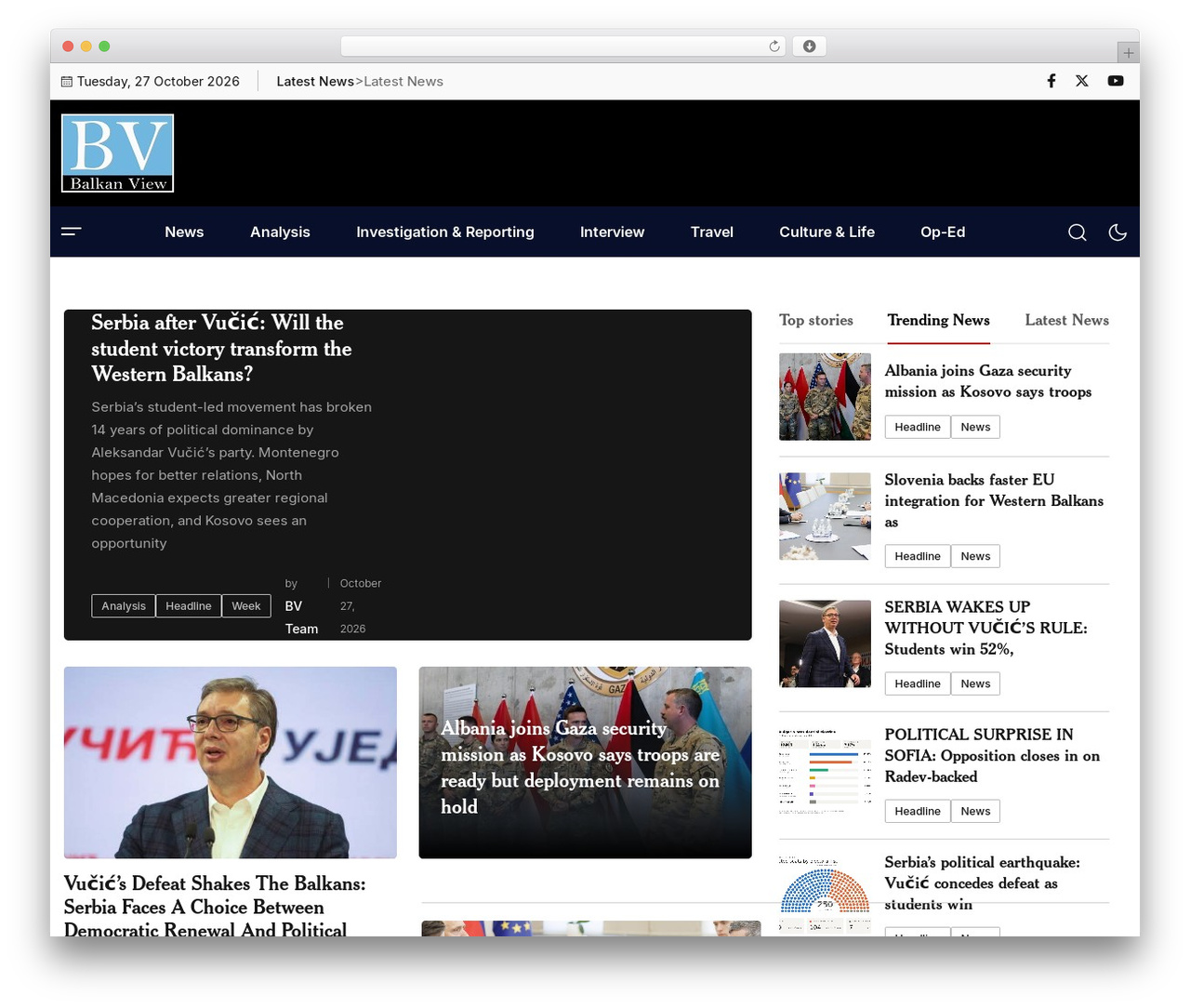Switch to the Latest News tab
This screenshot has height=1008, width=1190.
pyautogui.click(x=1066, y=320)
